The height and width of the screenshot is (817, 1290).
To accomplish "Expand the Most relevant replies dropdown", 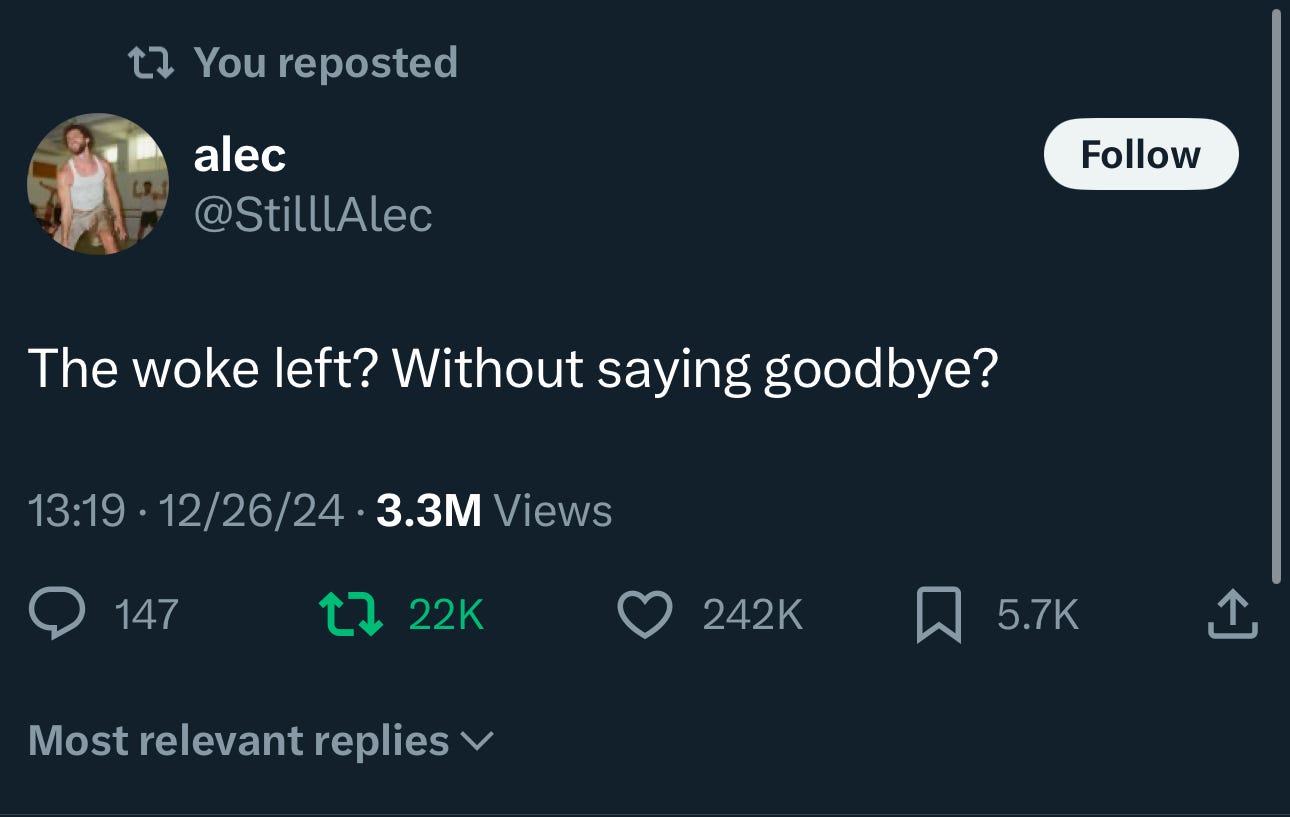I will pos(261,741).
